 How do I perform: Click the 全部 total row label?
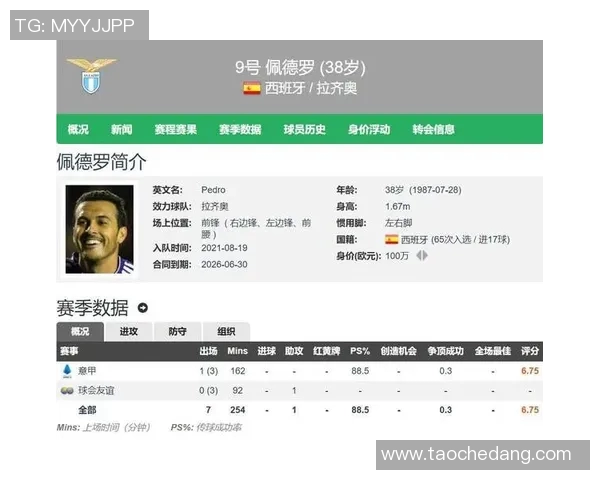(87, 410)
